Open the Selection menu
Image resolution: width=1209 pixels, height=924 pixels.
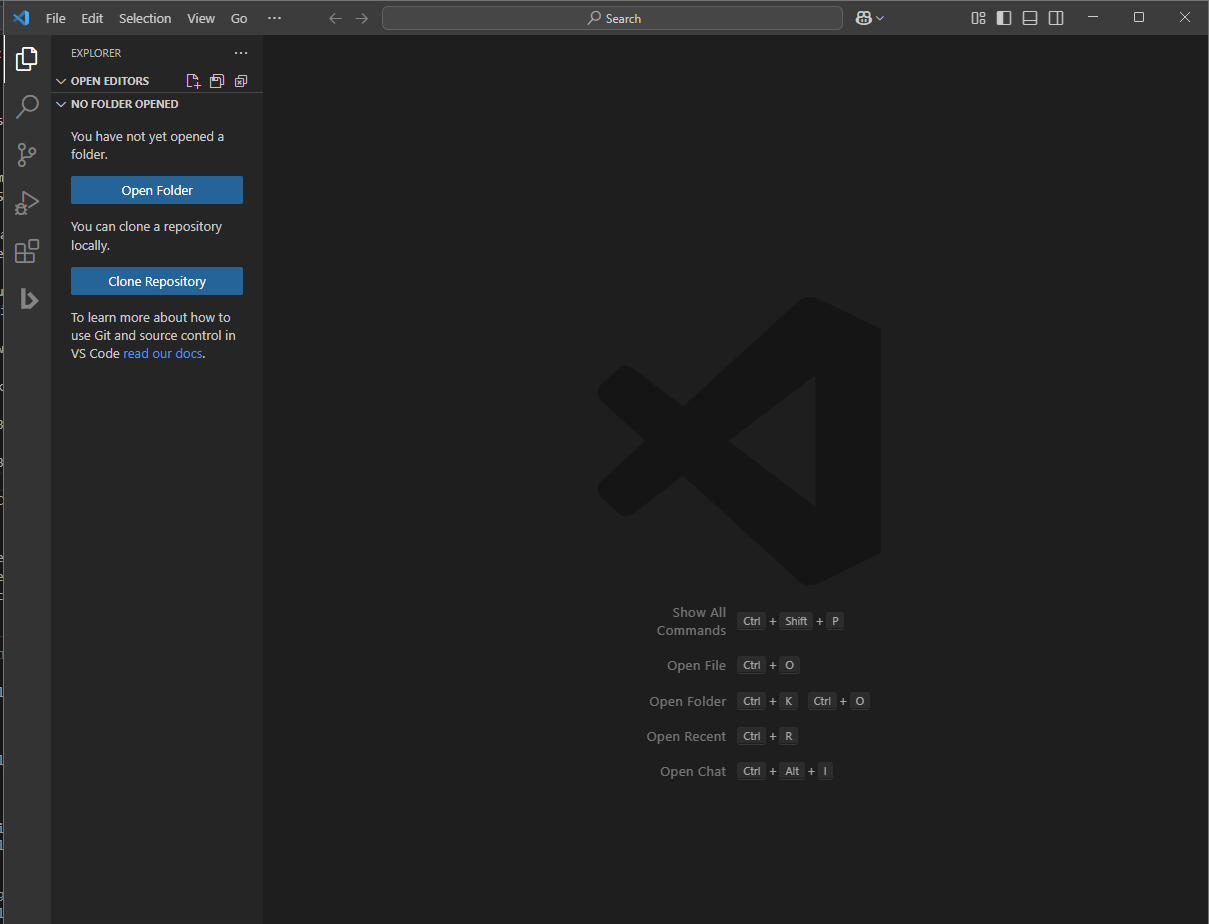tap(145, 18)
